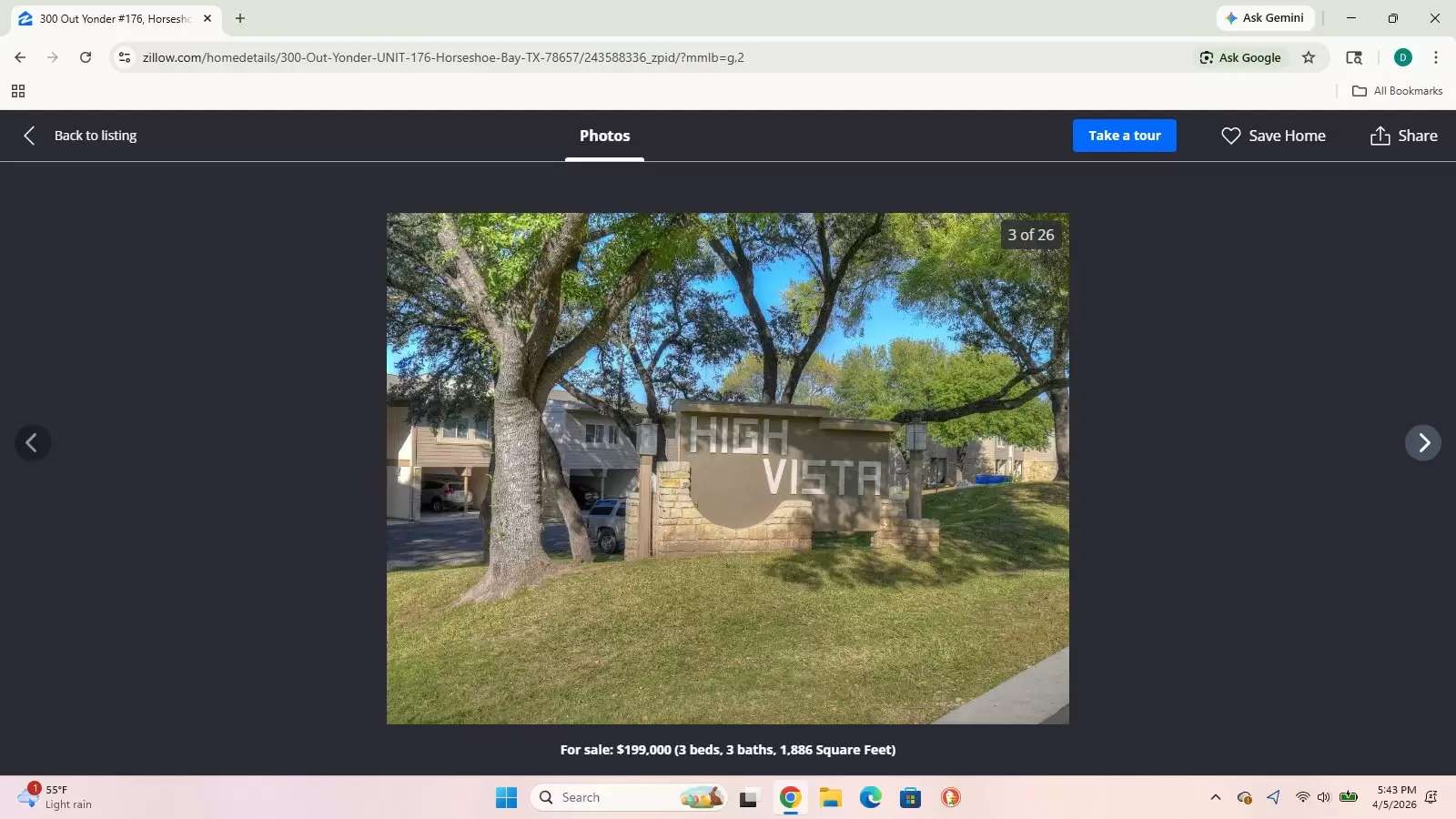Click the Share label text
The width and height of the screenshot is (1456, 819).
coord(1417,136)
